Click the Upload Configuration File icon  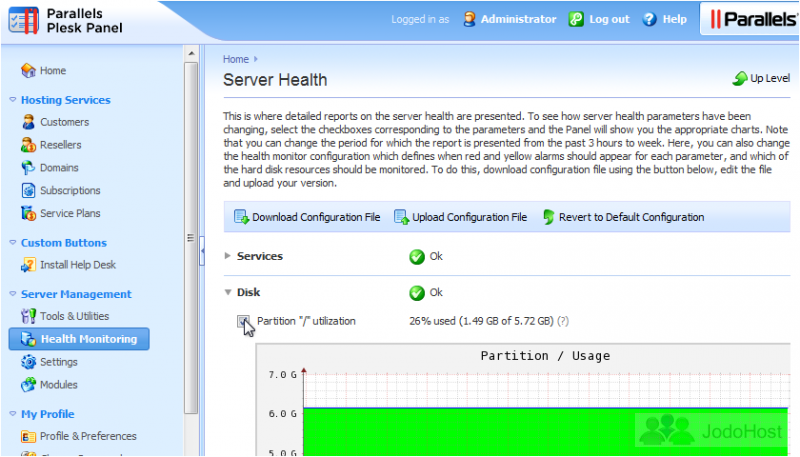tap(402, 217)
